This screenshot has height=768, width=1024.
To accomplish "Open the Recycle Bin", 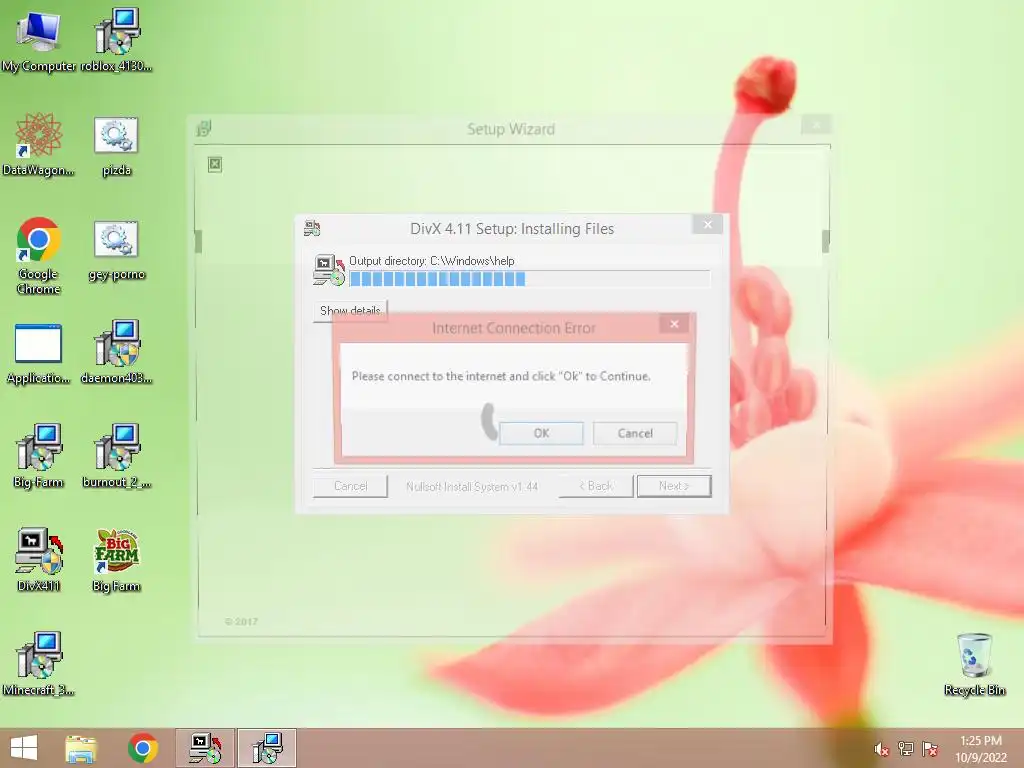I will pyautogui.click(x=974, y=665).
